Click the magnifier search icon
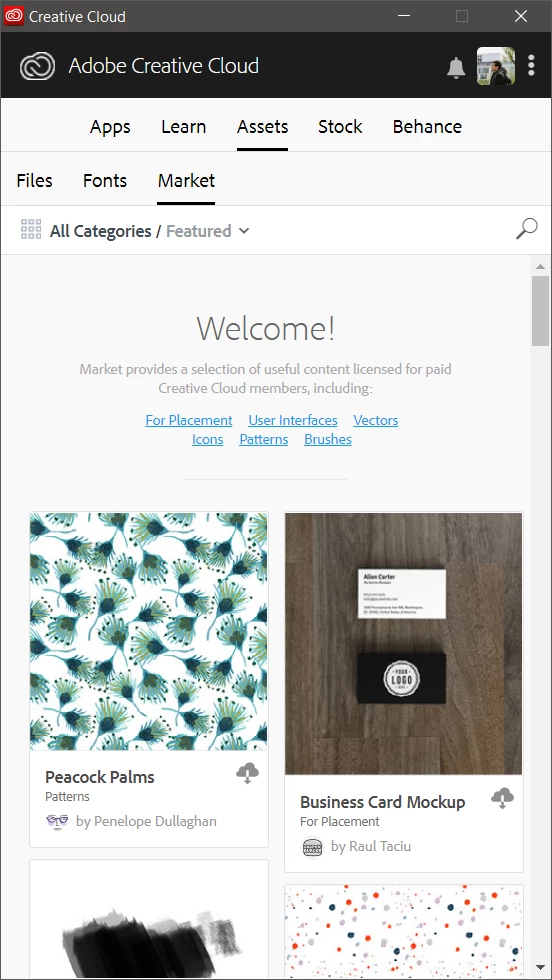Image resolution: width=552 pixels, height=980 pixels. [526, 229]
